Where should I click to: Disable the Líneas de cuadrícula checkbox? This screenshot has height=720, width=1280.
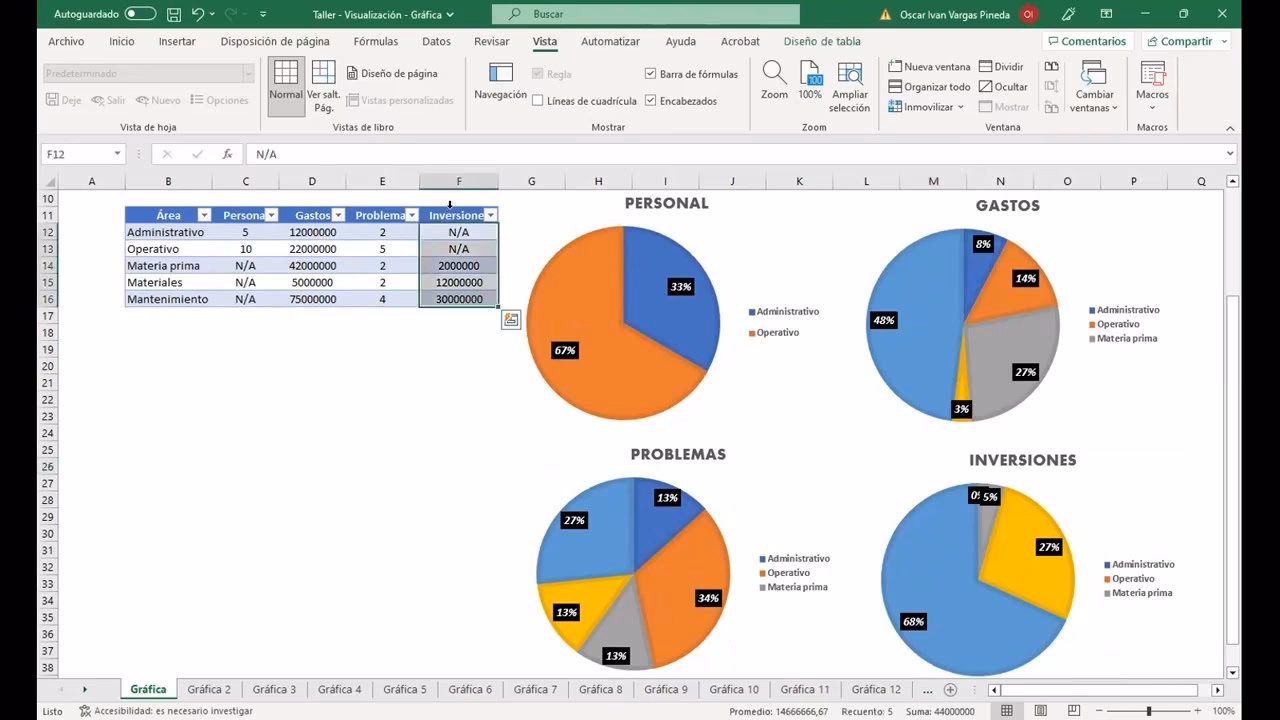pos(538,100)
